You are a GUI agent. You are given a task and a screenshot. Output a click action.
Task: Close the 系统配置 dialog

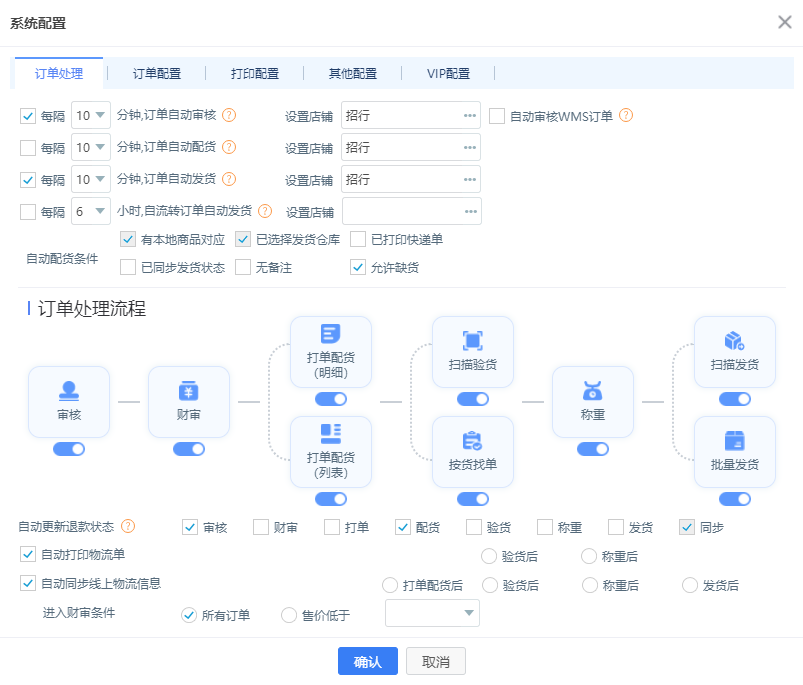point(785,22)
